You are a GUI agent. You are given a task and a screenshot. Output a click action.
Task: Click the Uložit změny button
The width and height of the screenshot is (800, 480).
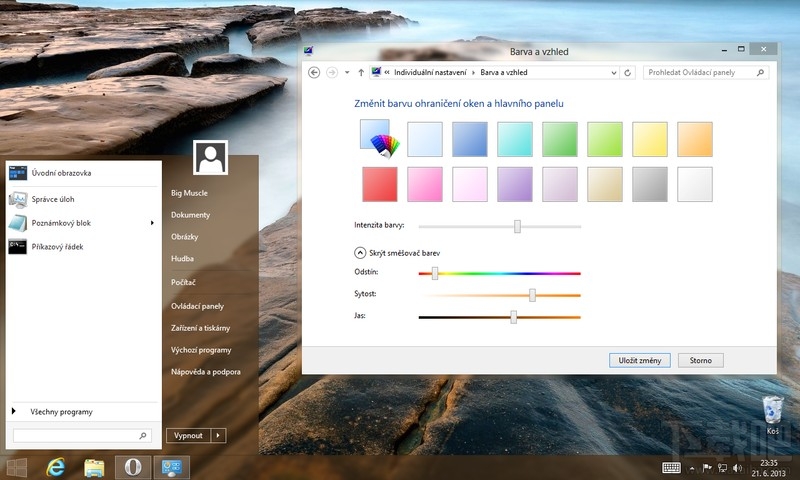(x=639, y=360)
